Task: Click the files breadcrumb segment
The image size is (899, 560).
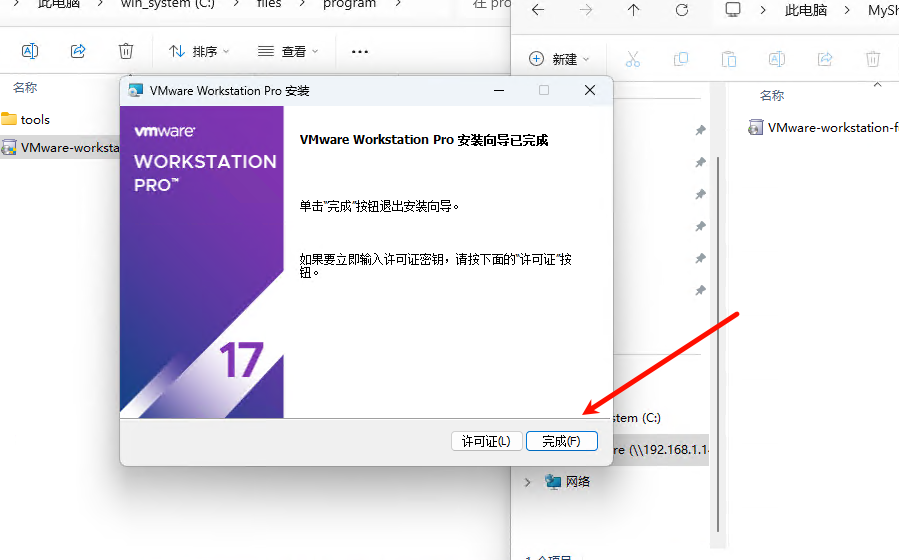Action: click(x=269, y=4)
